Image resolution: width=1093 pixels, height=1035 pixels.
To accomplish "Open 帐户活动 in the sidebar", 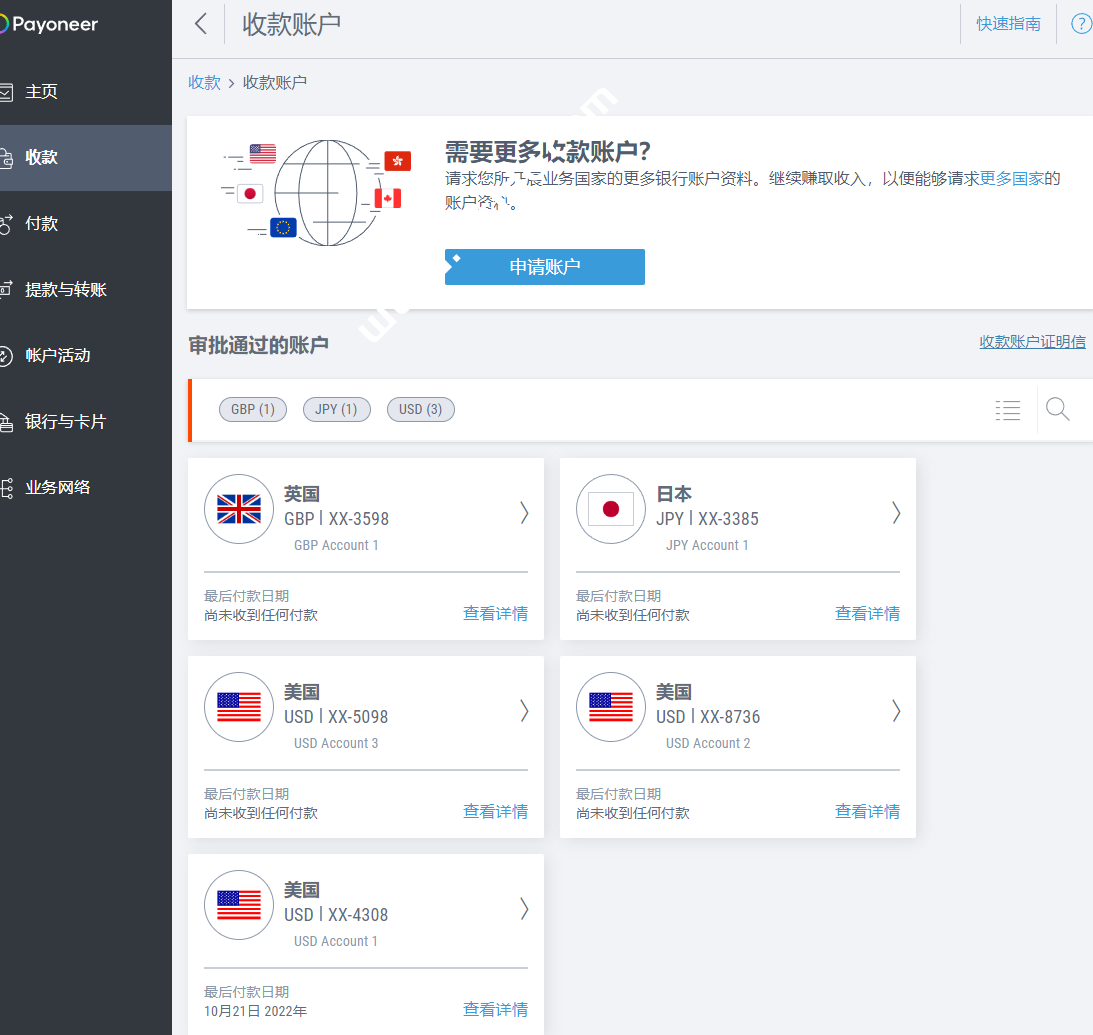I will 58,356.
